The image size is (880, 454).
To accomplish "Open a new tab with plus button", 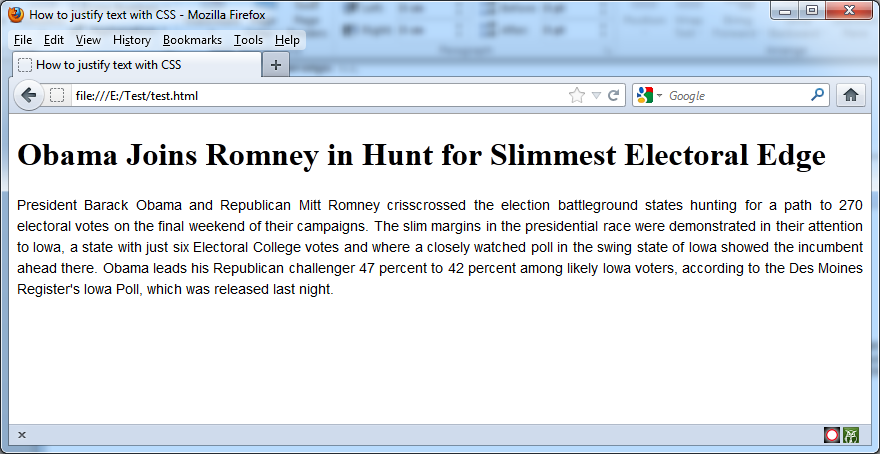I will (276, 65).
